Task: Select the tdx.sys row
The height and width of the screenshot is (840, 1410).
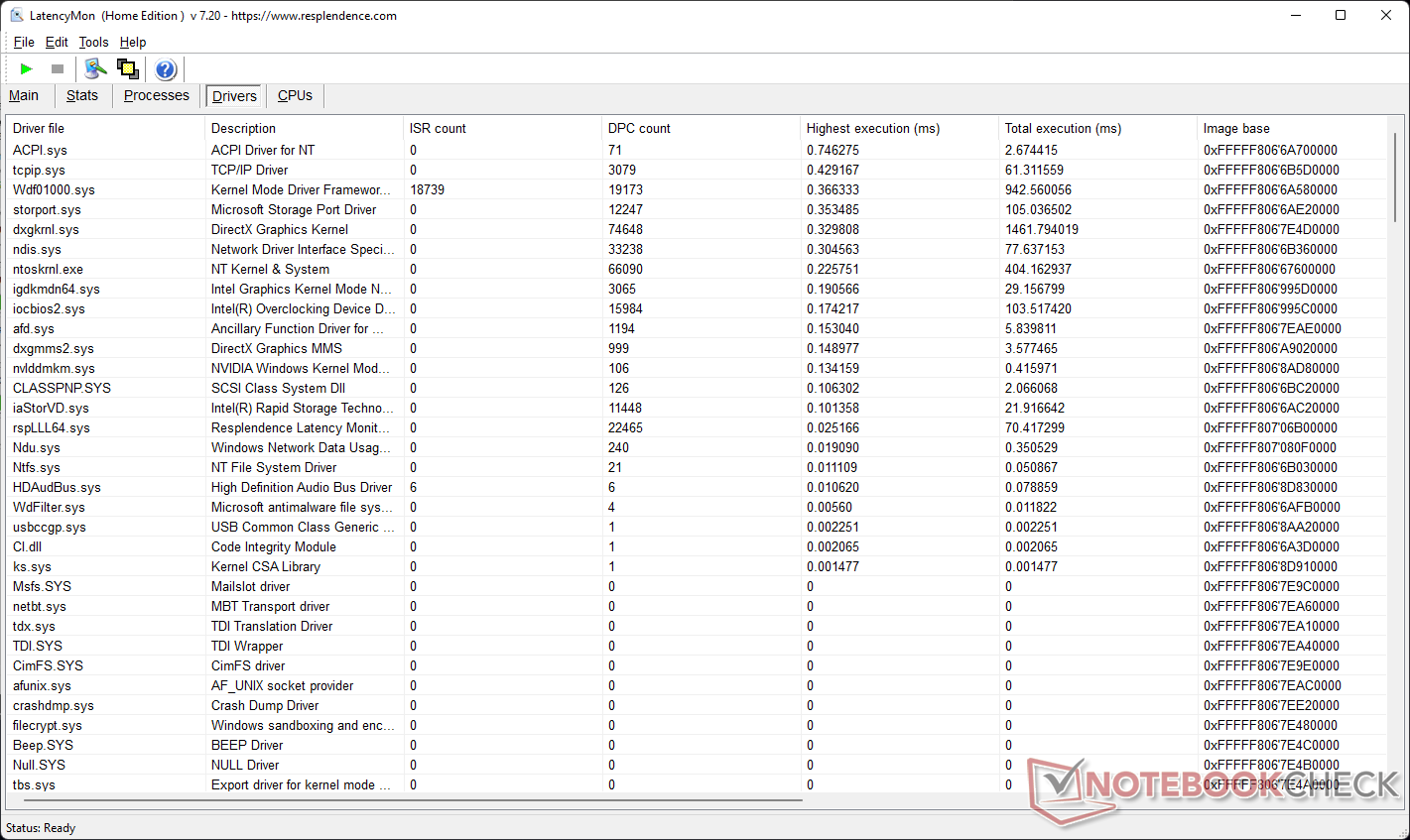Action: point(698,626)
